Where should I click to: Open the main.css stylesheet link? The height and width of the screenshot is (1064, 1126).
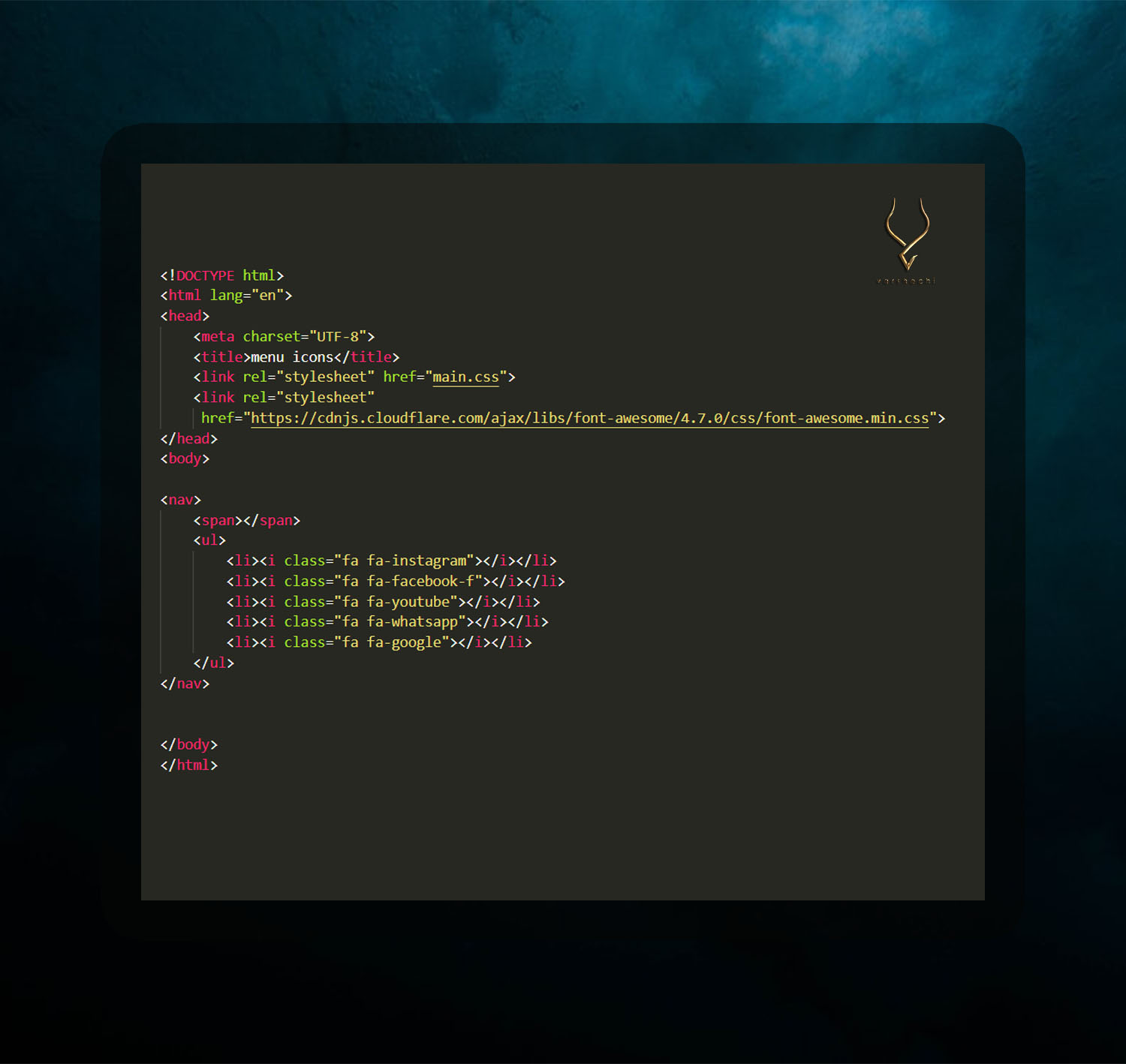[465, 377]
